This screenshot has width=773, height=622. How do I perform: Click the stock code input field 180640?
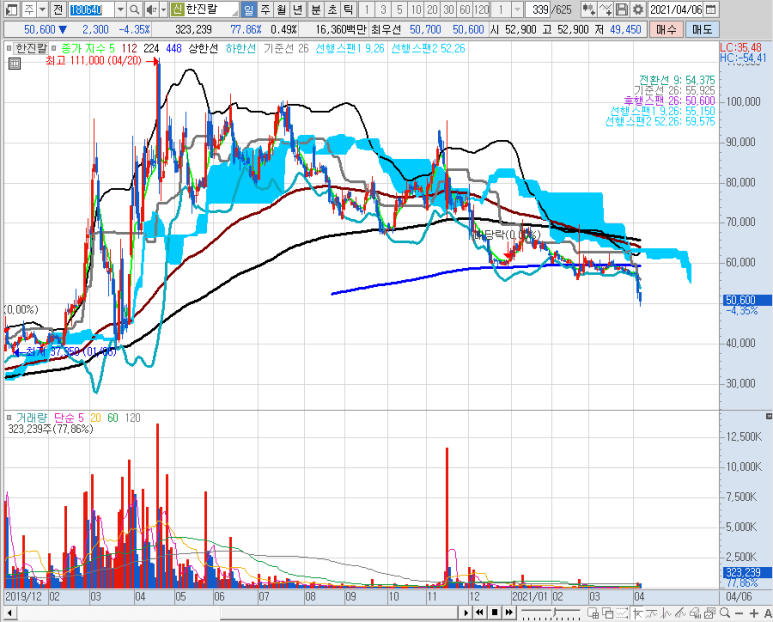[x=92, y=9]
